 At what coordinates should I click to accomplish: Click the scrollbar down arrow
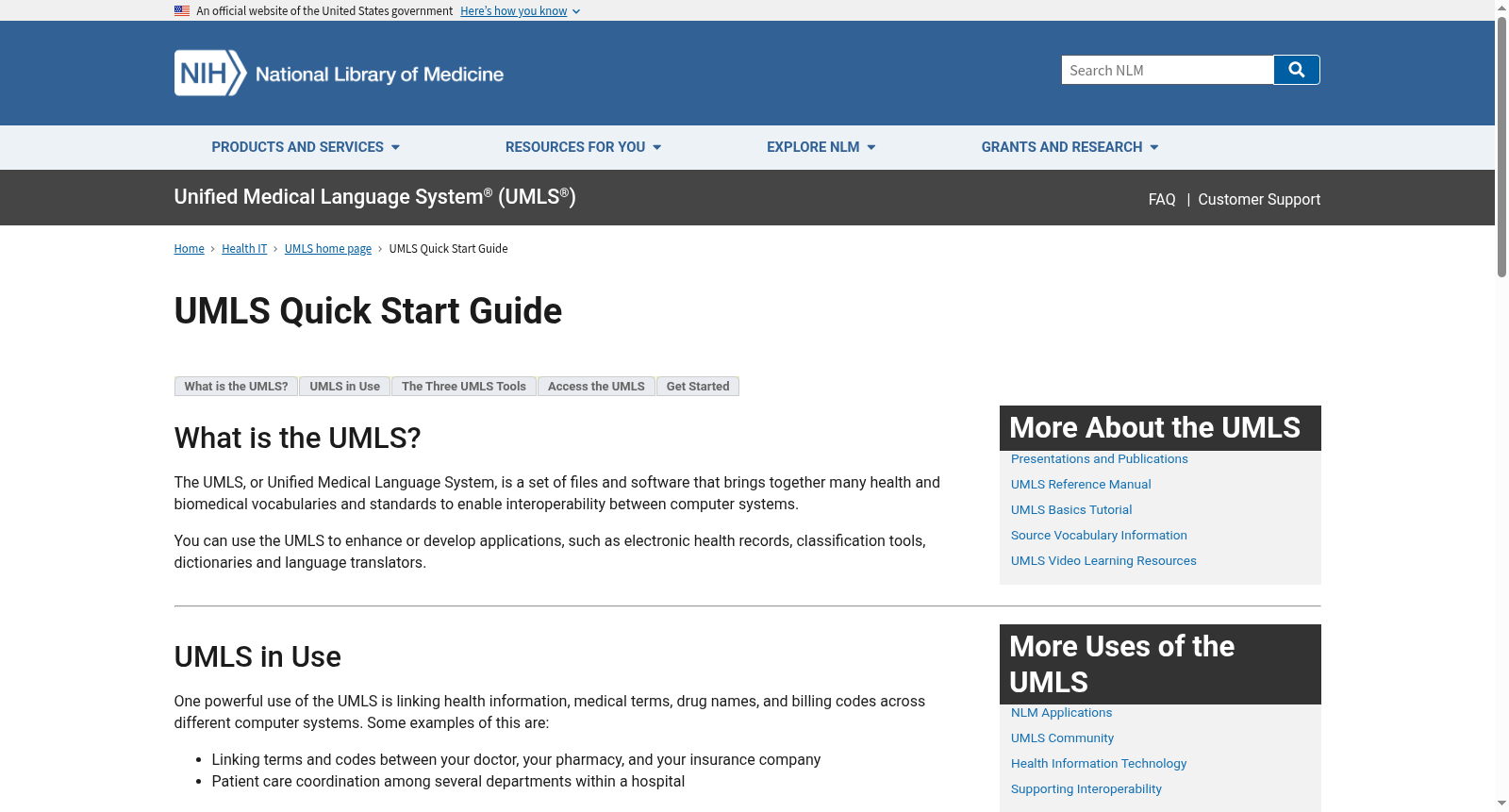pos(1501,804)
